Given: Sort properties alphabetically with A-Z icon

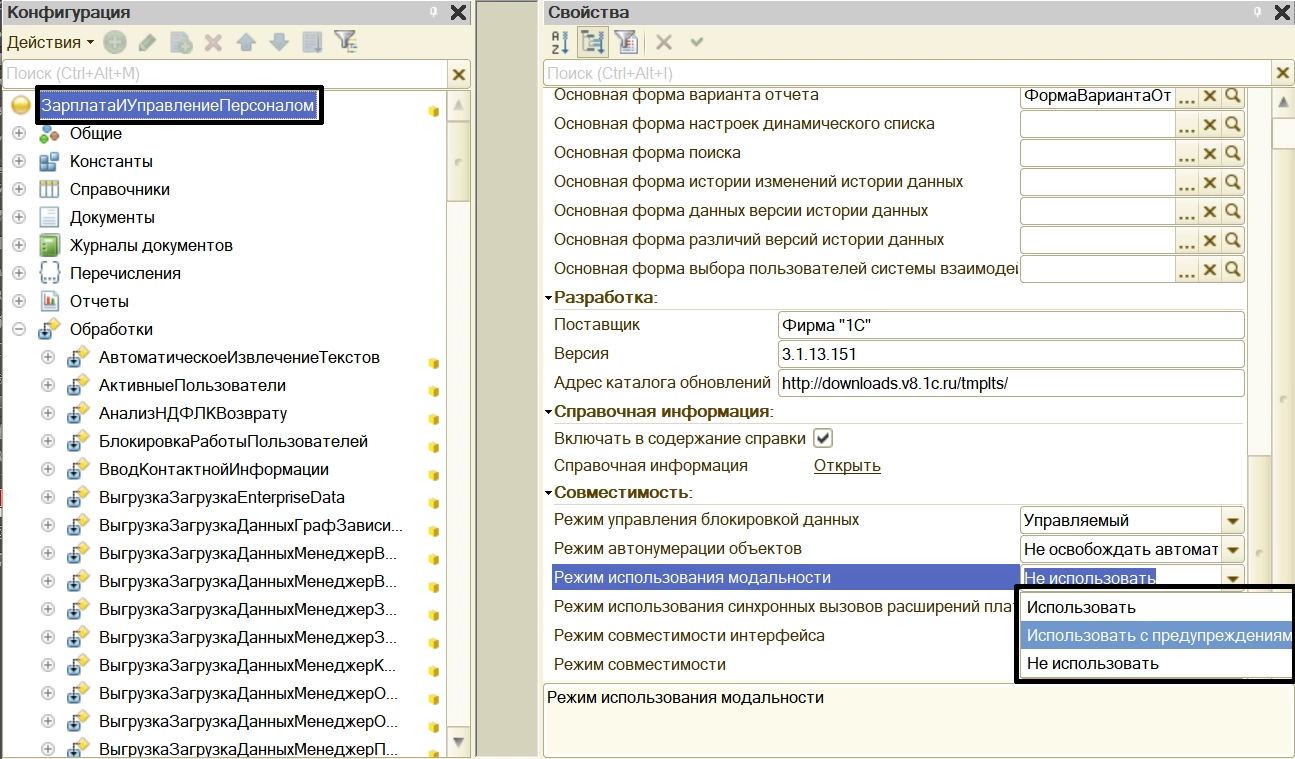Looking at the screenshot, I should point(559,42).
